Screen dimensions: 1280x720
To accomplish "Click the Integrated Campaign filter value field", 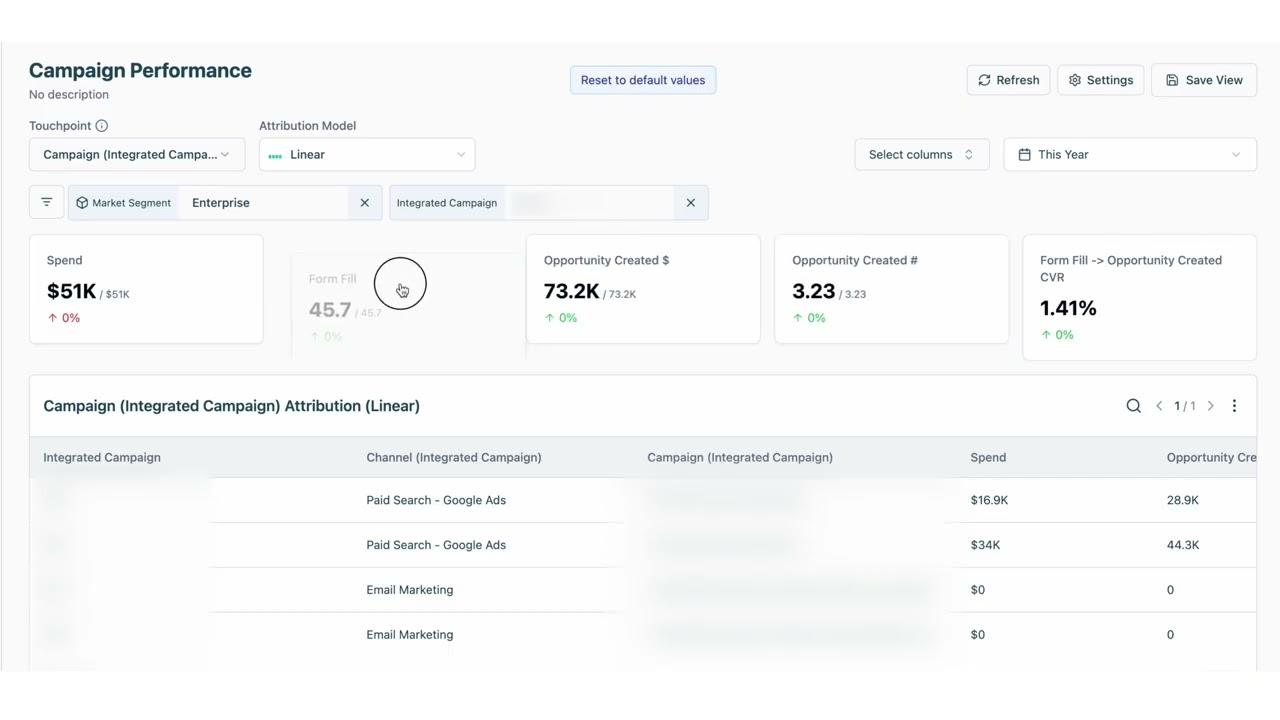I will (590, 203).
